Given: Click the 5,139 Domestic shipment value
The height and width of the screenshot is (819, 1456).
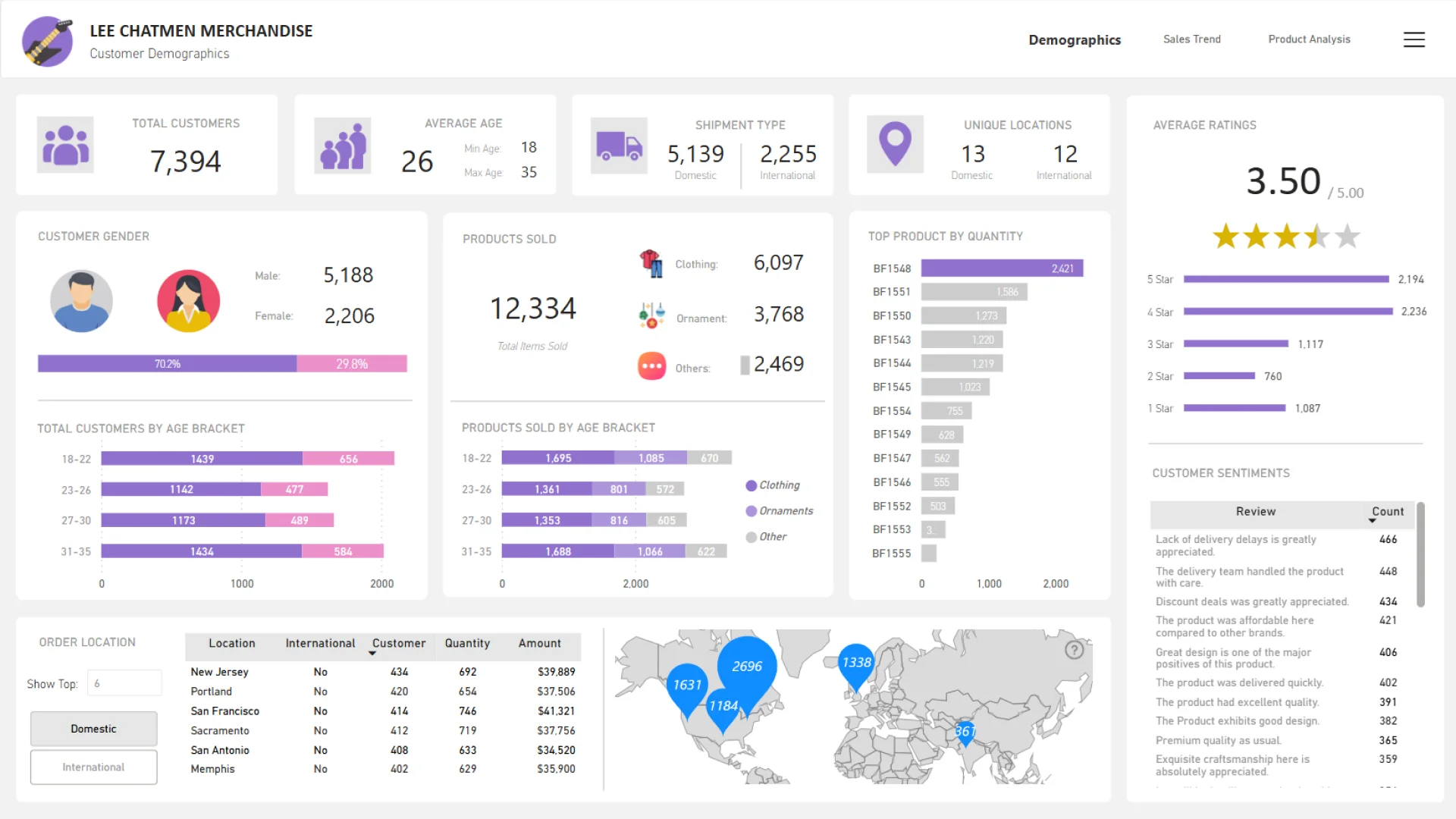Looking at the screenshot, I should (695, 154).
